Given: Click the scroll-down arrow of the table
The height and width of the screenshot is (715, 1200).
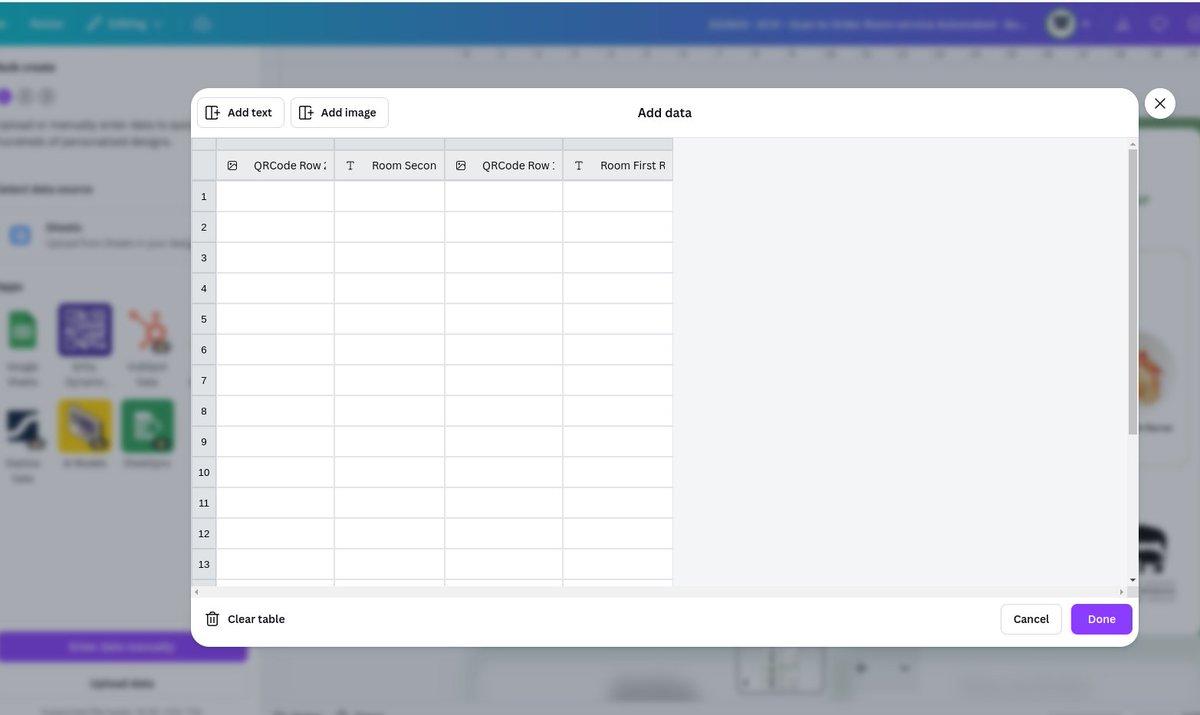Looking at the screenshot, I should tap(1133, 580).
